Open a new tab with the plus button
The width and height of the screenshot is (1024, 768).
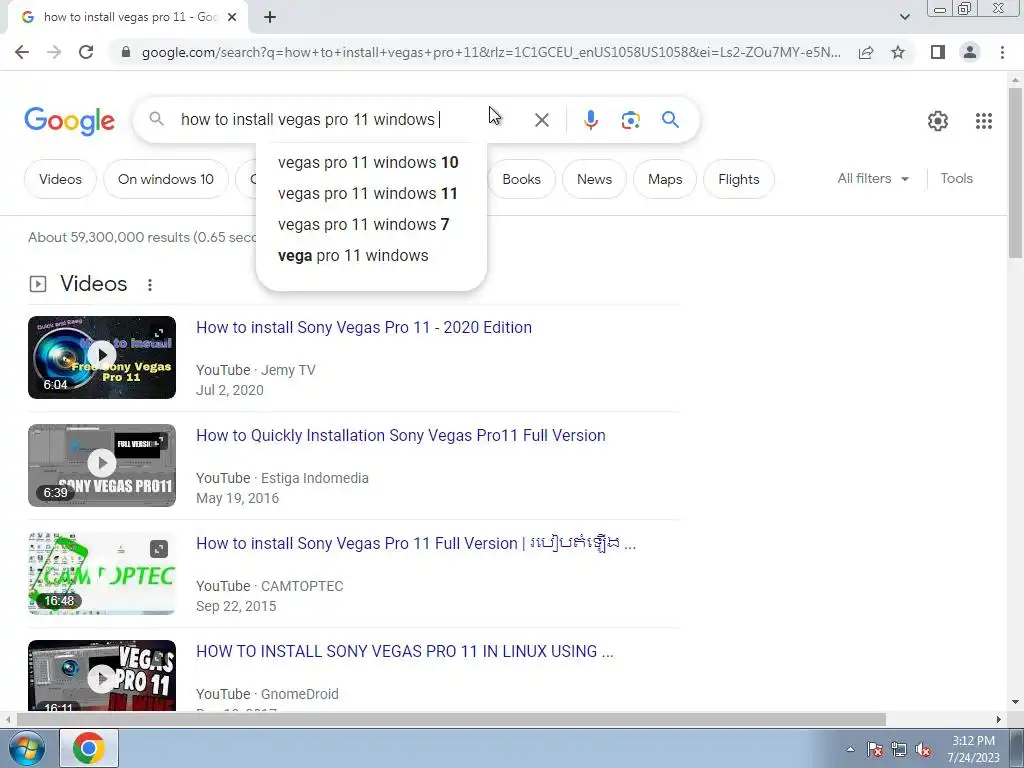click(270, 17)
